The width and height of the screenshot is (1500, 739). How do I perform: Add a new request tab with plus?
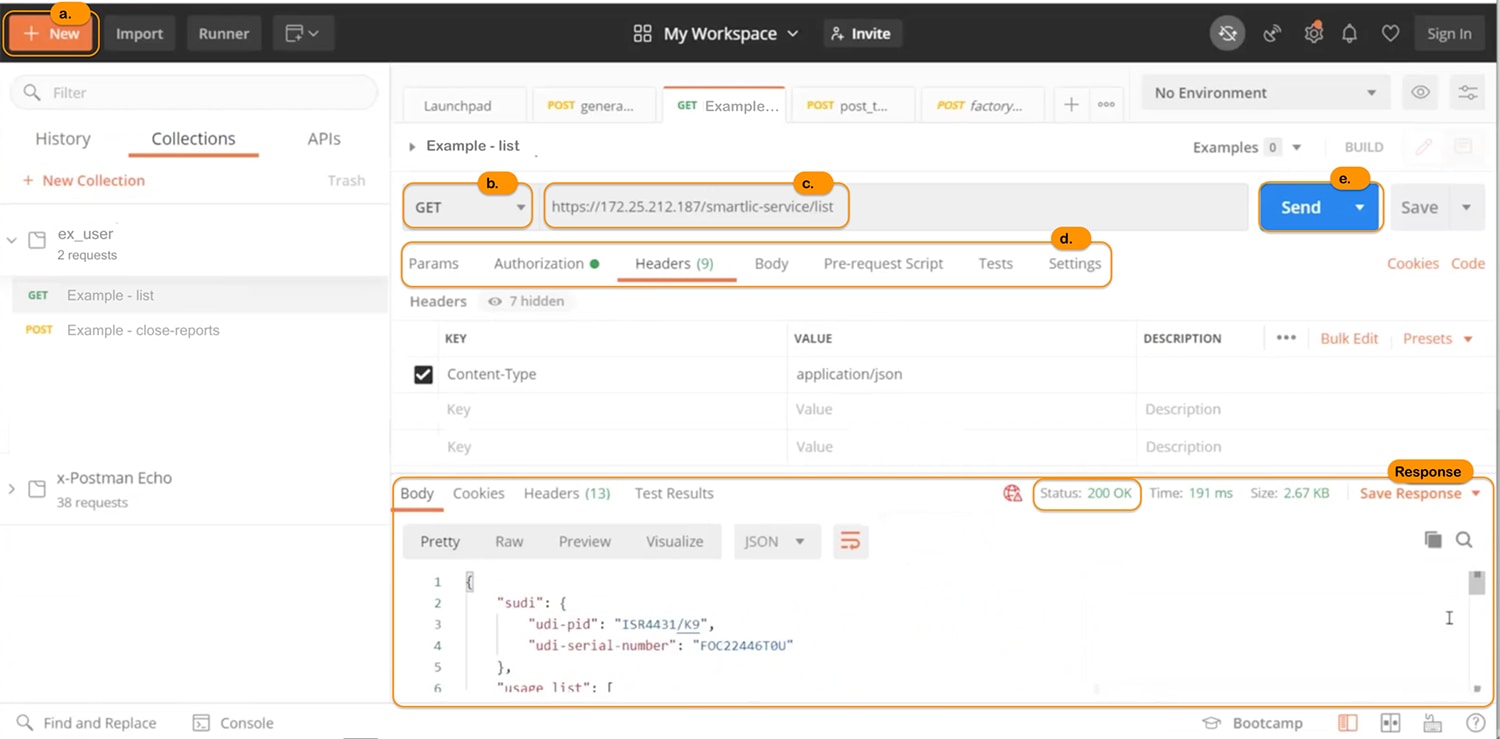click(x=1071, y=105)
